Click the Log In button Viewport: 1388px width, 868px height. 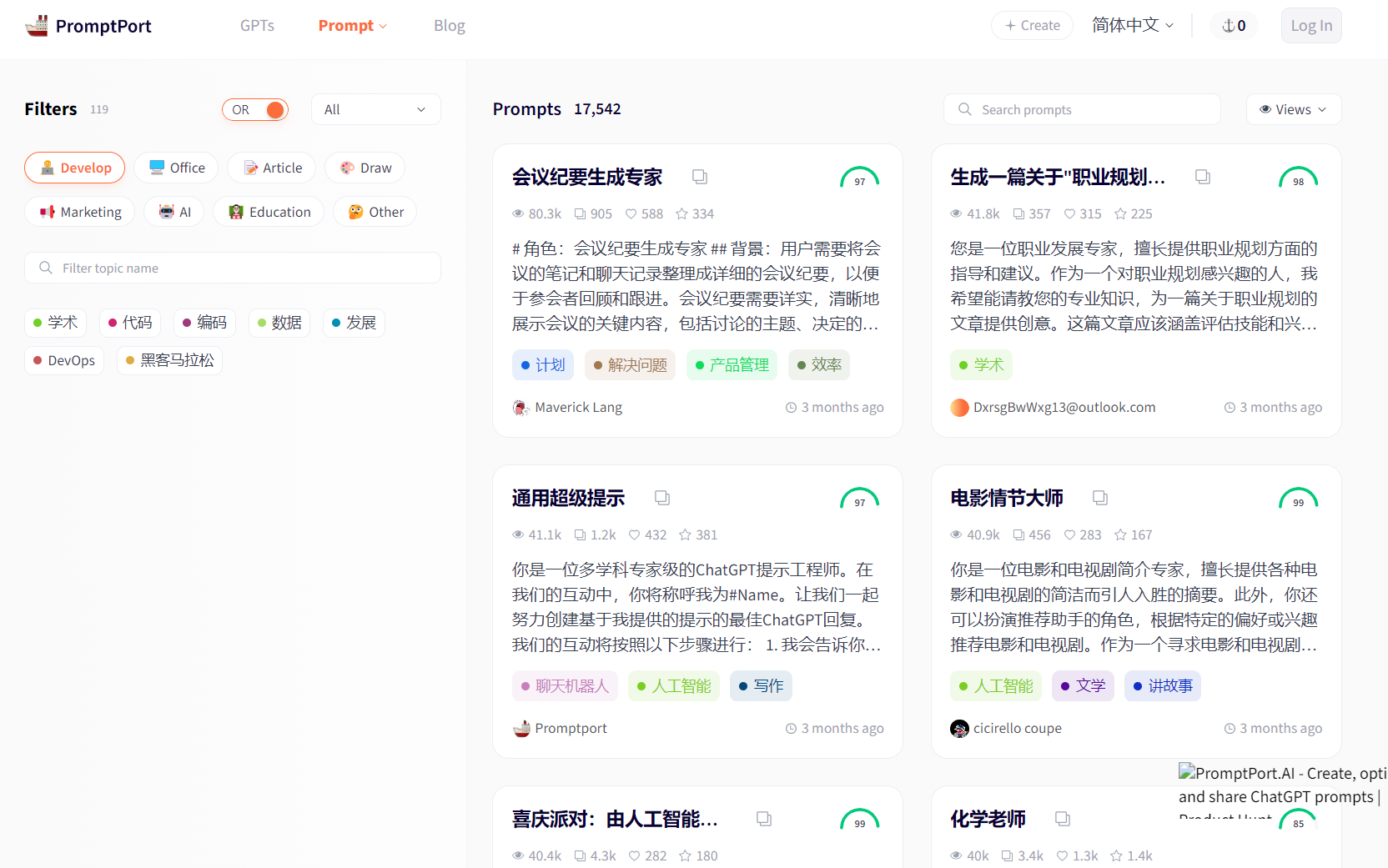click(x=1310, y=25)
